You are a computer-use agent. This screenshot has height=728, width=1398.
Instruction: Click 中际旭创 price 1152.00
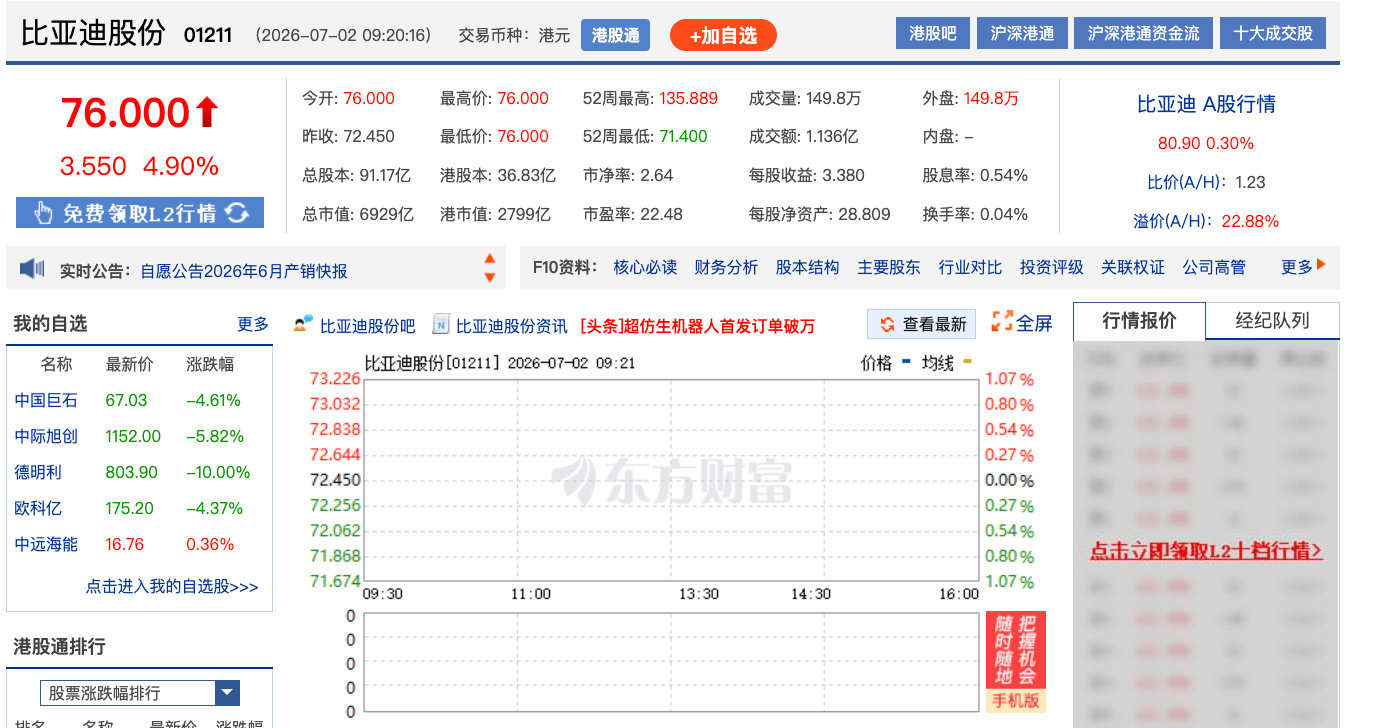pos(133,436)
